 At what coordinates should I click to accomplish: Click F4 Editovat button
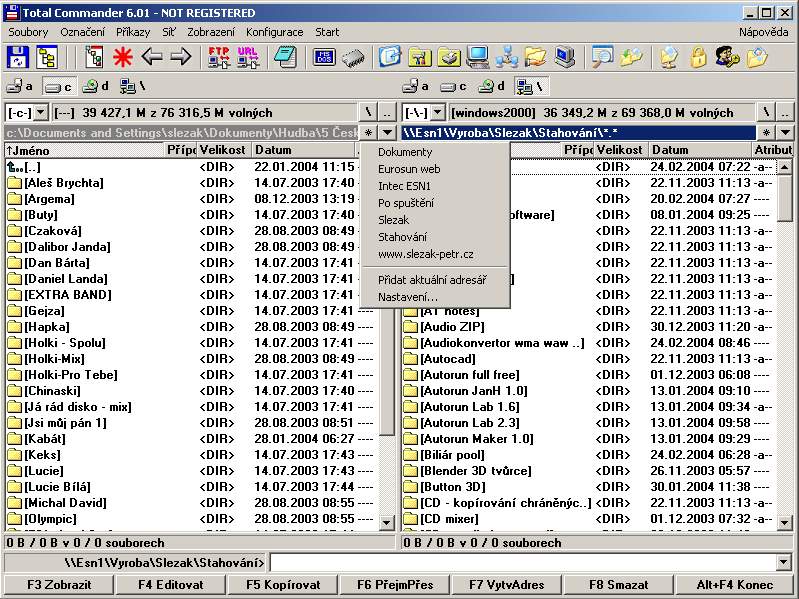coord(171,585)
